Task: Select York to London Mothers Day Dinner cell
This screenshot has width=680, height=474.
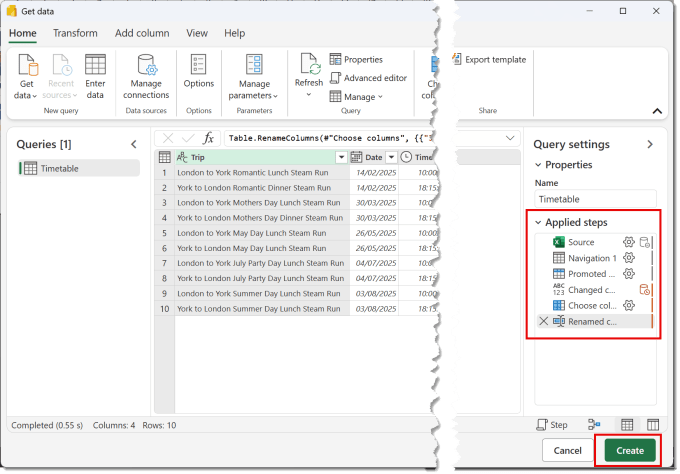Action: click(x=260, y=218)
